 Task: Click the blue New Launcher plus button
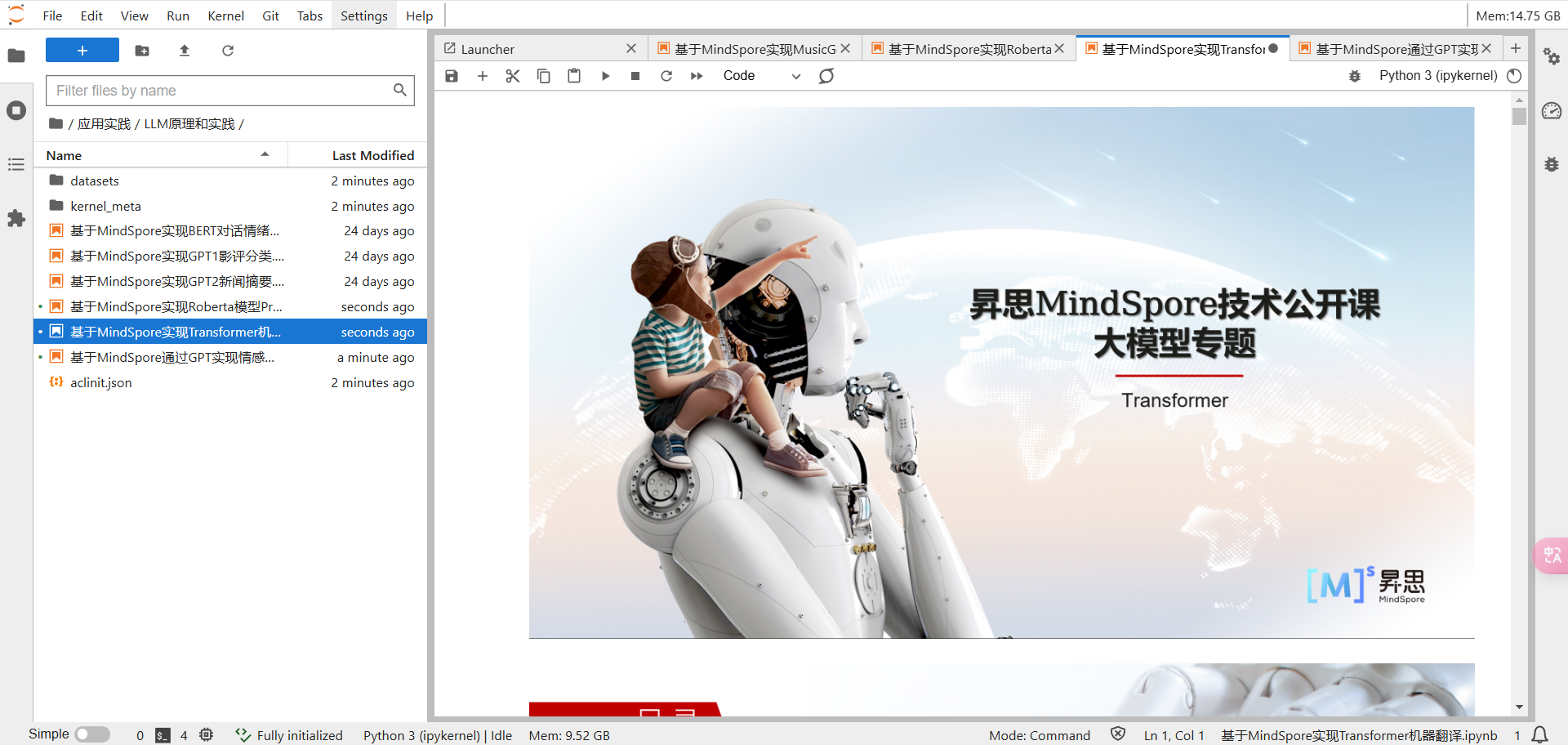tap(82, 50)
